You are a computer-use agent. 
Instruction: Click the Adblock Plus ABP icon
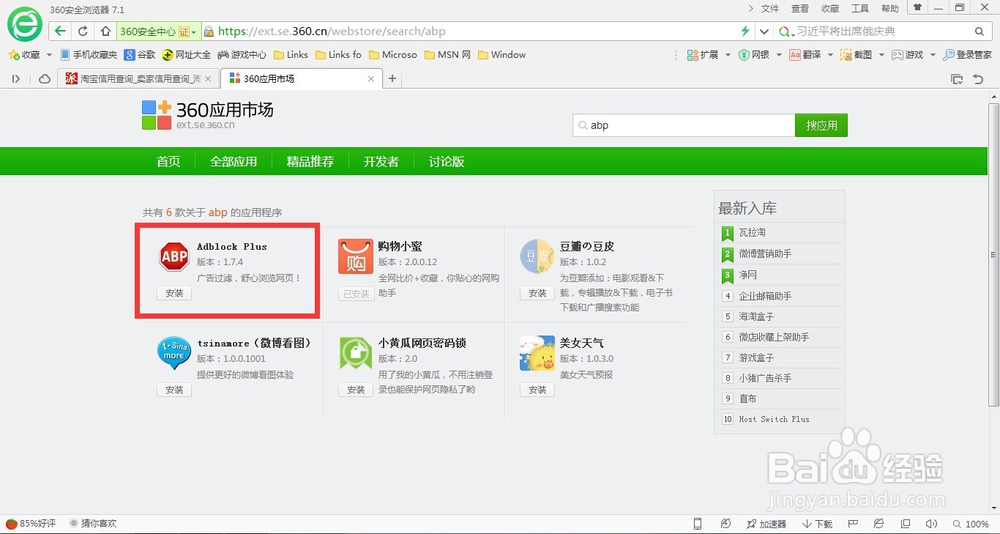[x=174, y=256]
